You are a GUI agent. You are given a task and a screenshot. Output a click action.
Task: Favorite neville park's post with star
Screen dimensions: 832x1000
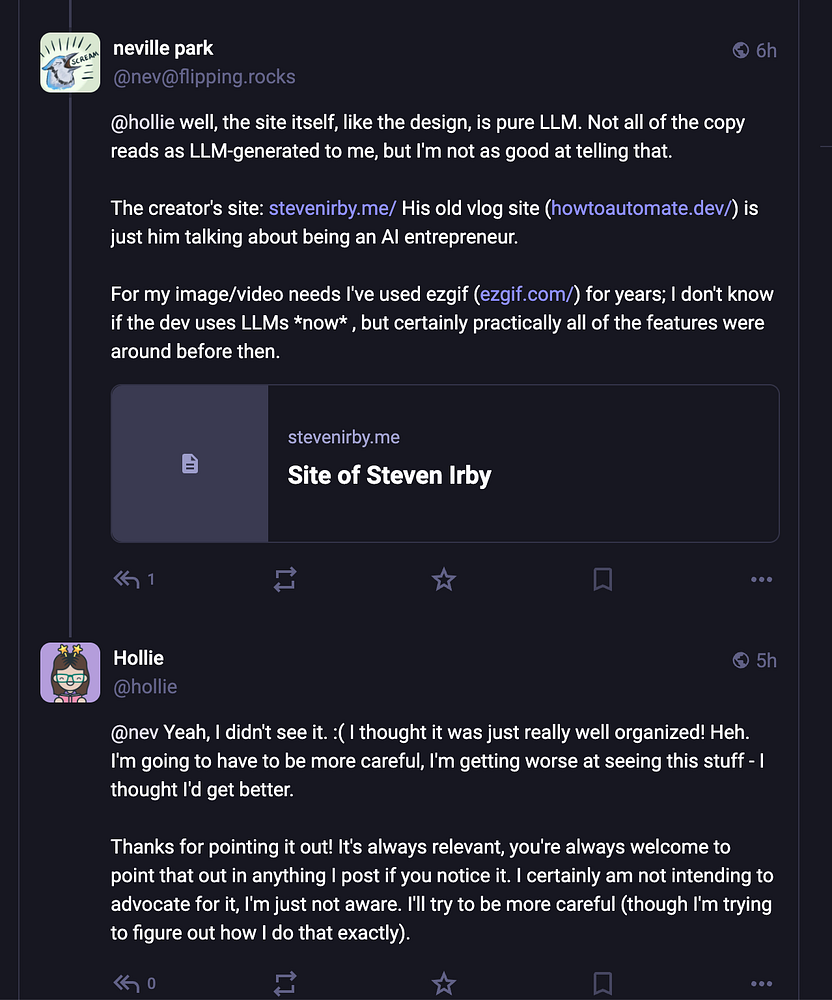click(444, 579)
